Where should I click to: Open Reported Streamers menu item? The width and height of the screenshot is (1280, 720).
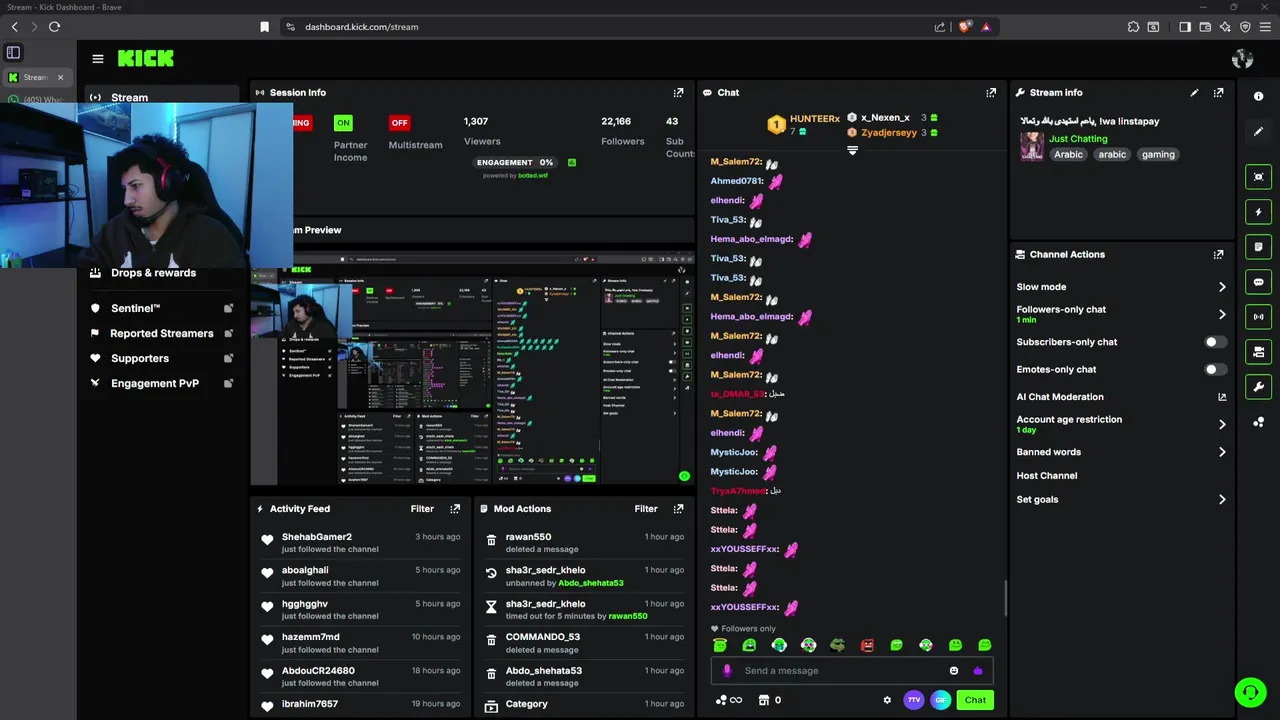tap(161, 333)
